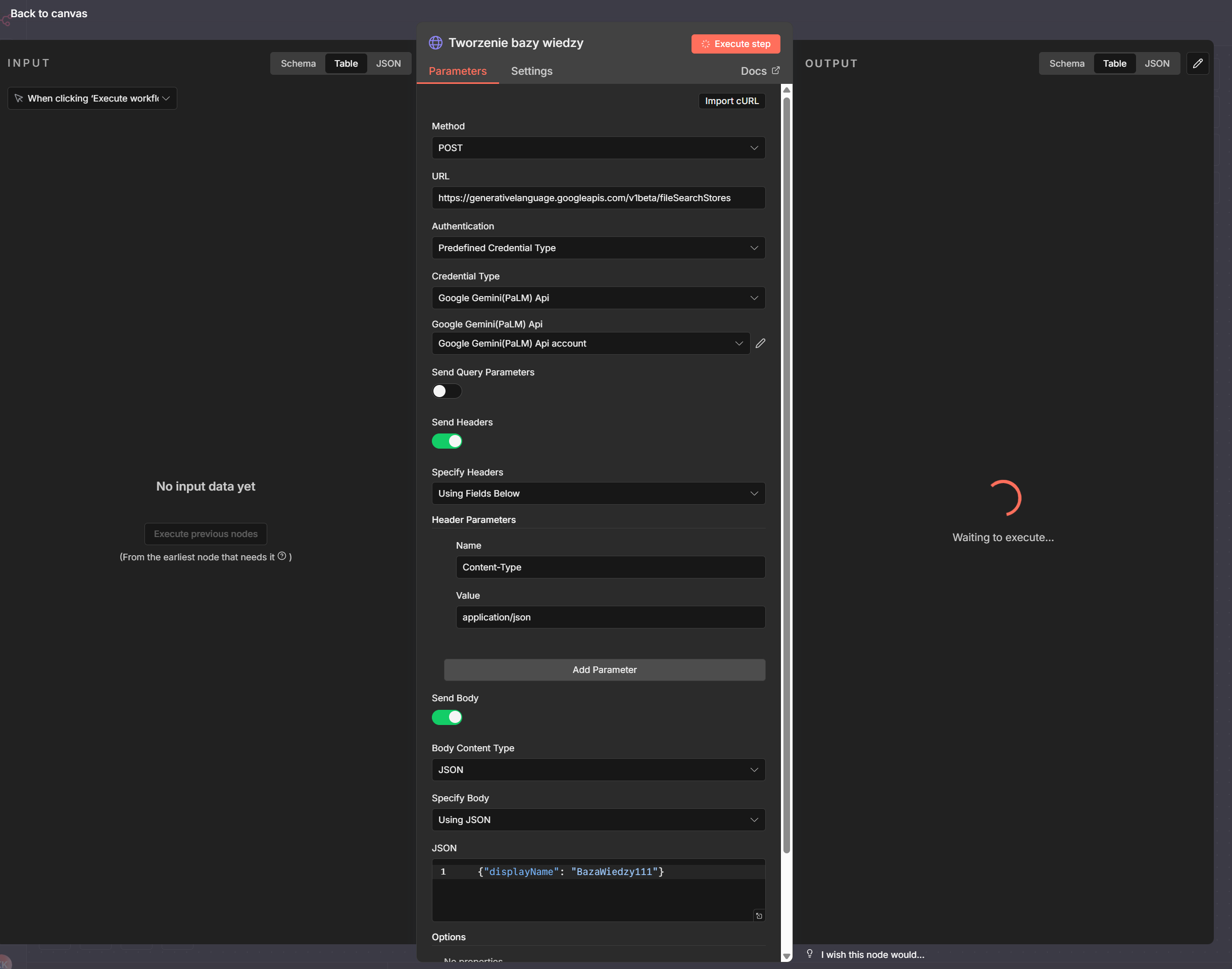Expand the Authentication dropdown
The image size is (1232, 969).
tap(598, 248)
